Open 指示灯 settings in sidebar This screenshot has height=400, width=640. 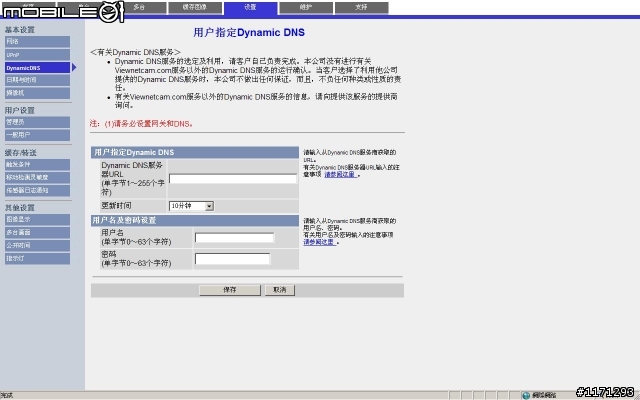click(38, 259)
